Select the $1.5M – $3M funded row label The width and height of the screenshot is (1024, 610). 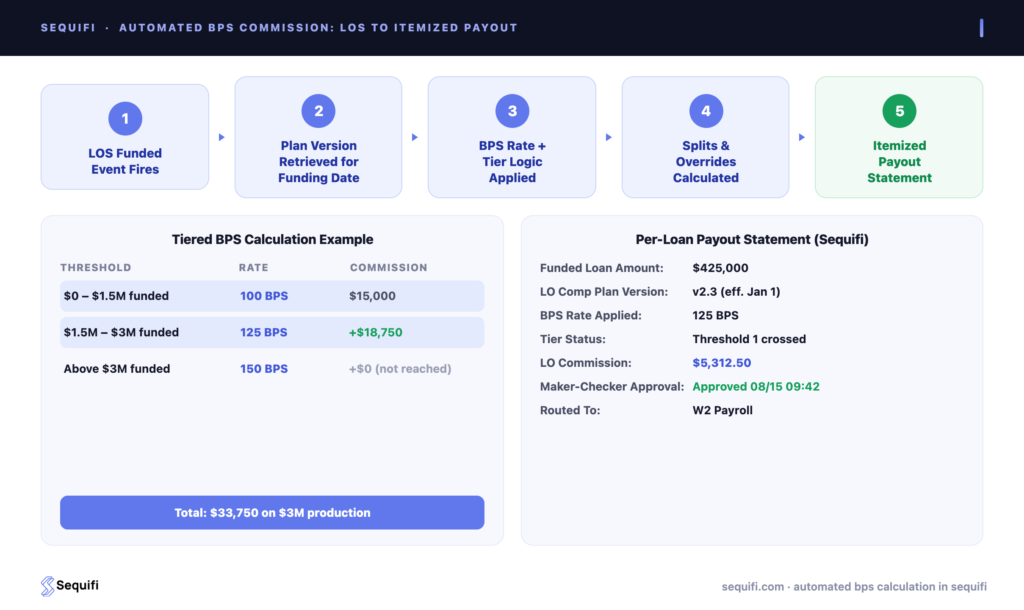coord(121,332)
